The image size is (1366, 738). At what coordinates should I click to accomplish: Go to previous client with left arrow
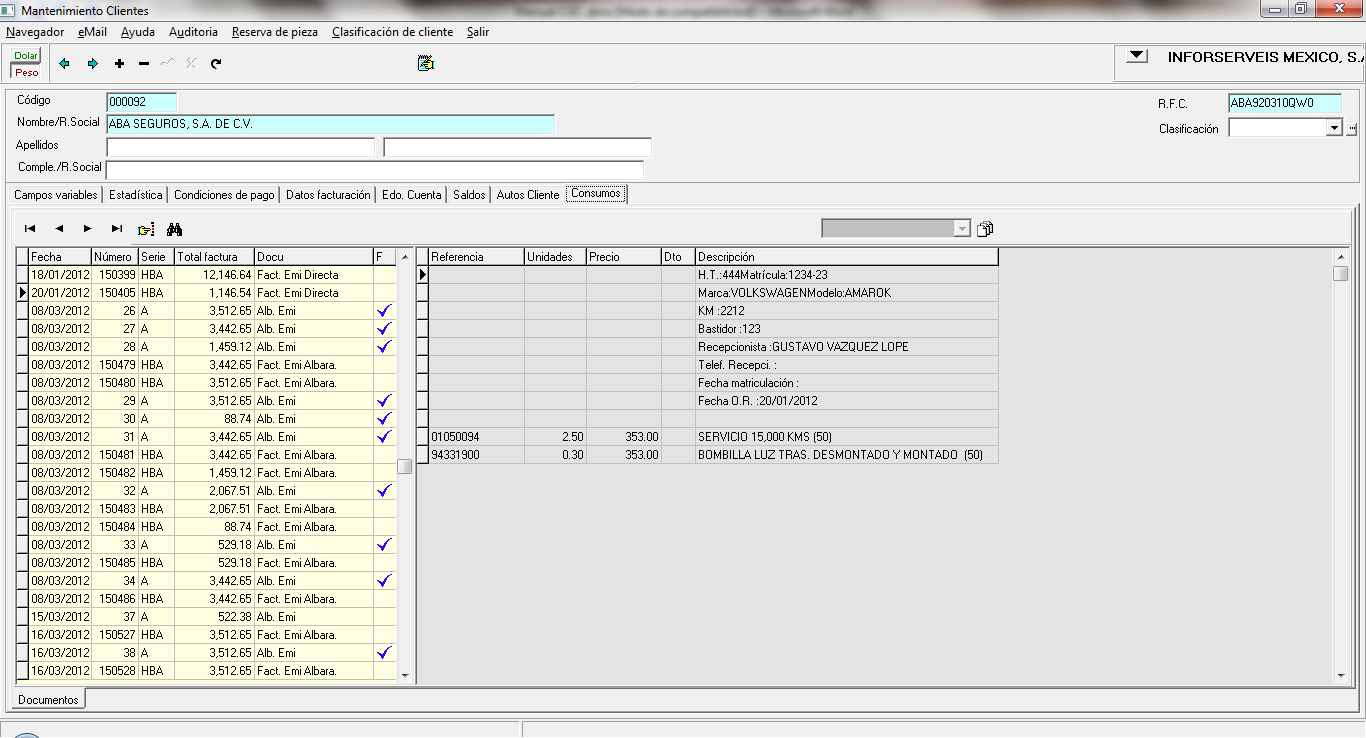65,64
